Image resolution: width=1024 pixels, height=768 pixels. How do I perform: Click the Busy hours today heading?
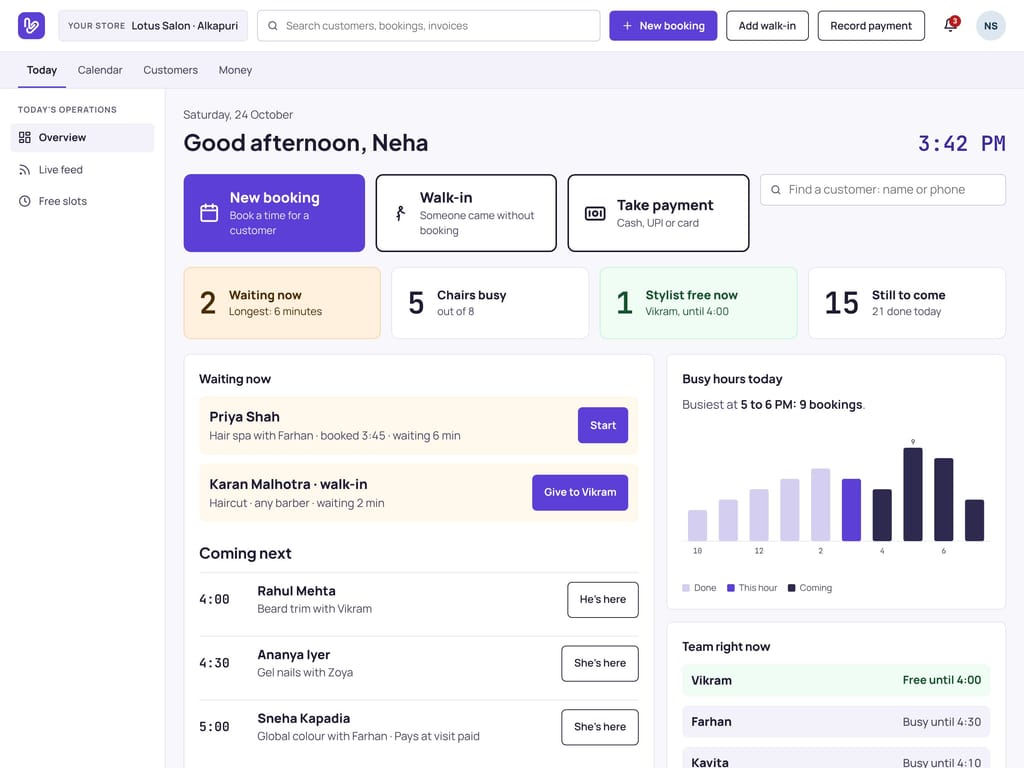point(732,379)
